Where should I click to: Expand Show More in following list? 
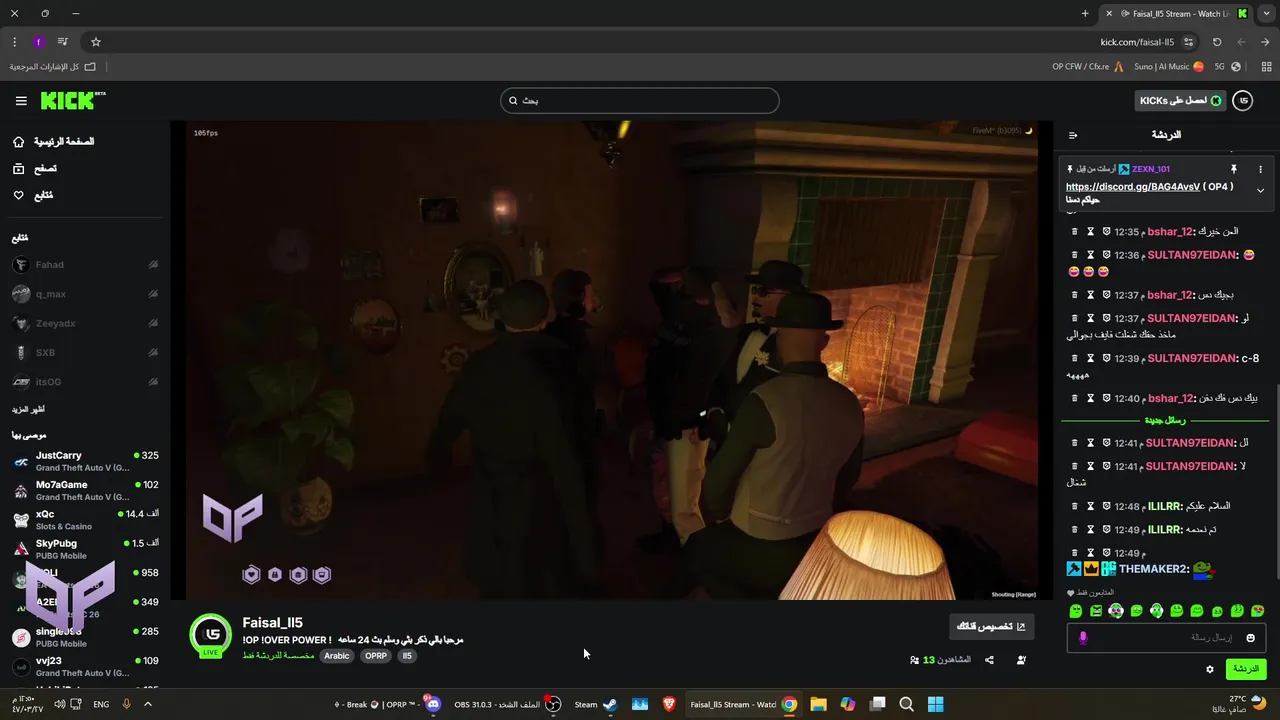click(28, 409)
